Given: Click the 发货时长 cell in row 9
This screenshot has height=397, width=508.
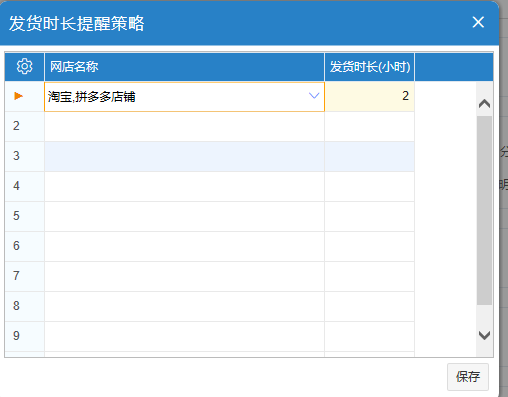Looking at the screenshot, I should [369, 336].
